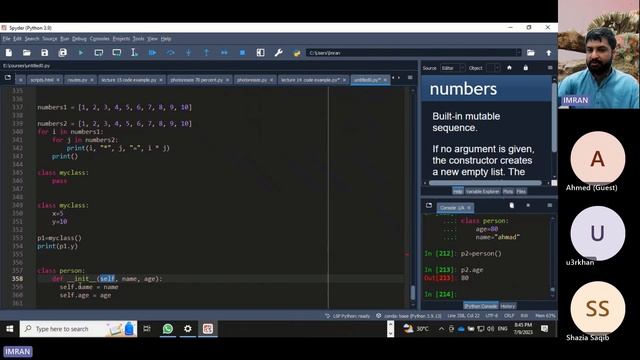The width and height of the screenshot is (640, 360).
Task: Open Preferences wrench icon
Action: (278, 53)
